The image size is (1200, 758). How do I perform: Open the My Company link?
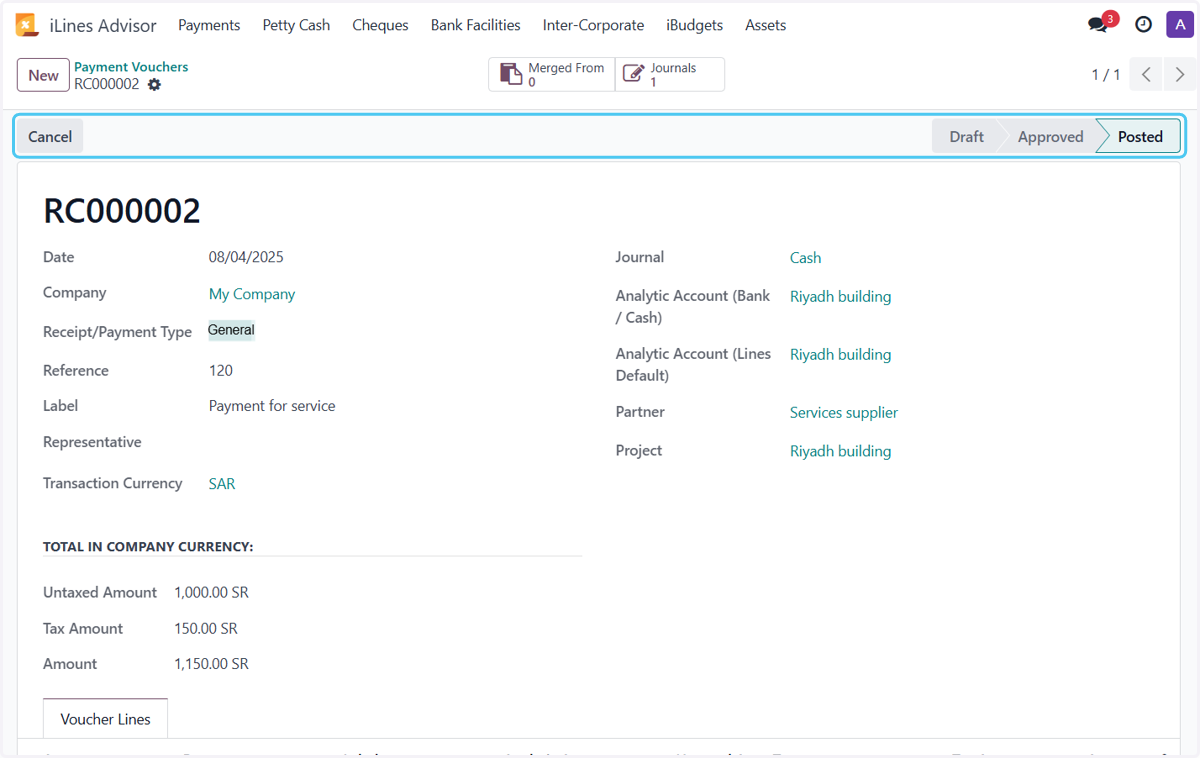pyautogui.click(x=252, y=294)
